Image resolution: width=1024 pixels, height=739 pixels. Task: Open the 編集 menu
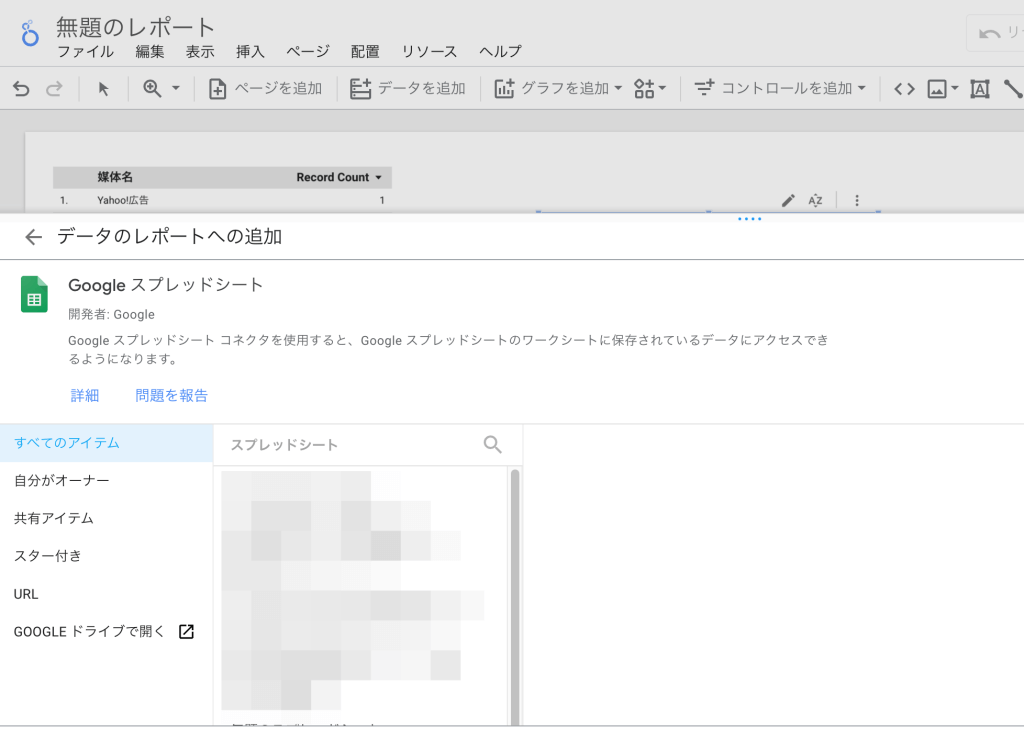(x=150, y=52)
